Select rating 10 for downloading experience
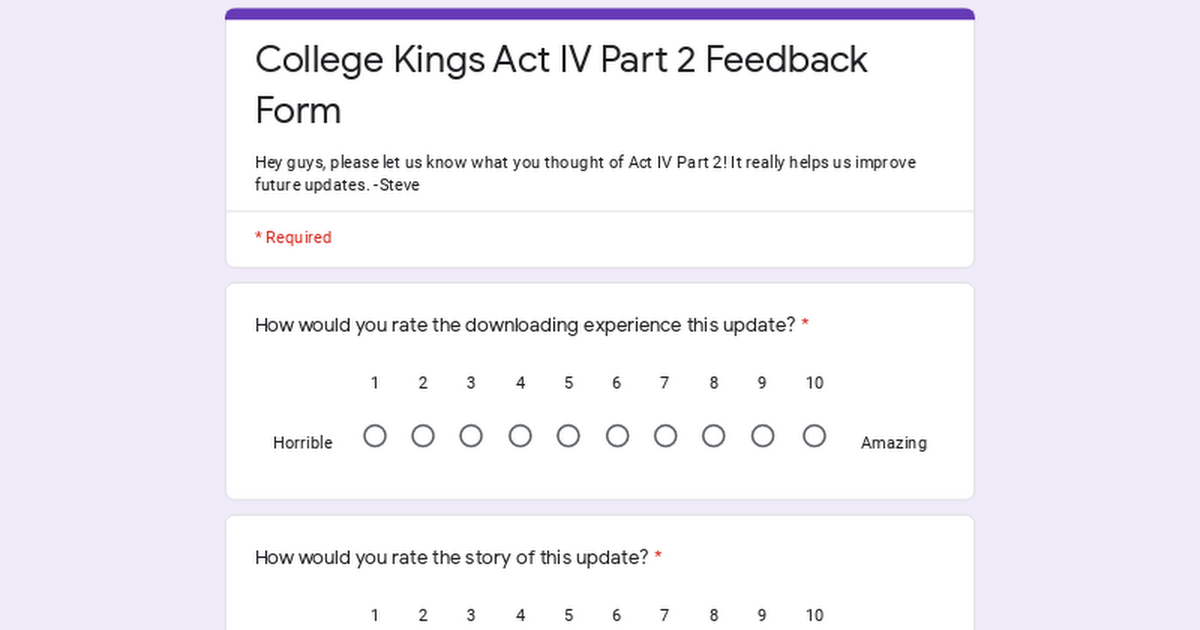 814,436
